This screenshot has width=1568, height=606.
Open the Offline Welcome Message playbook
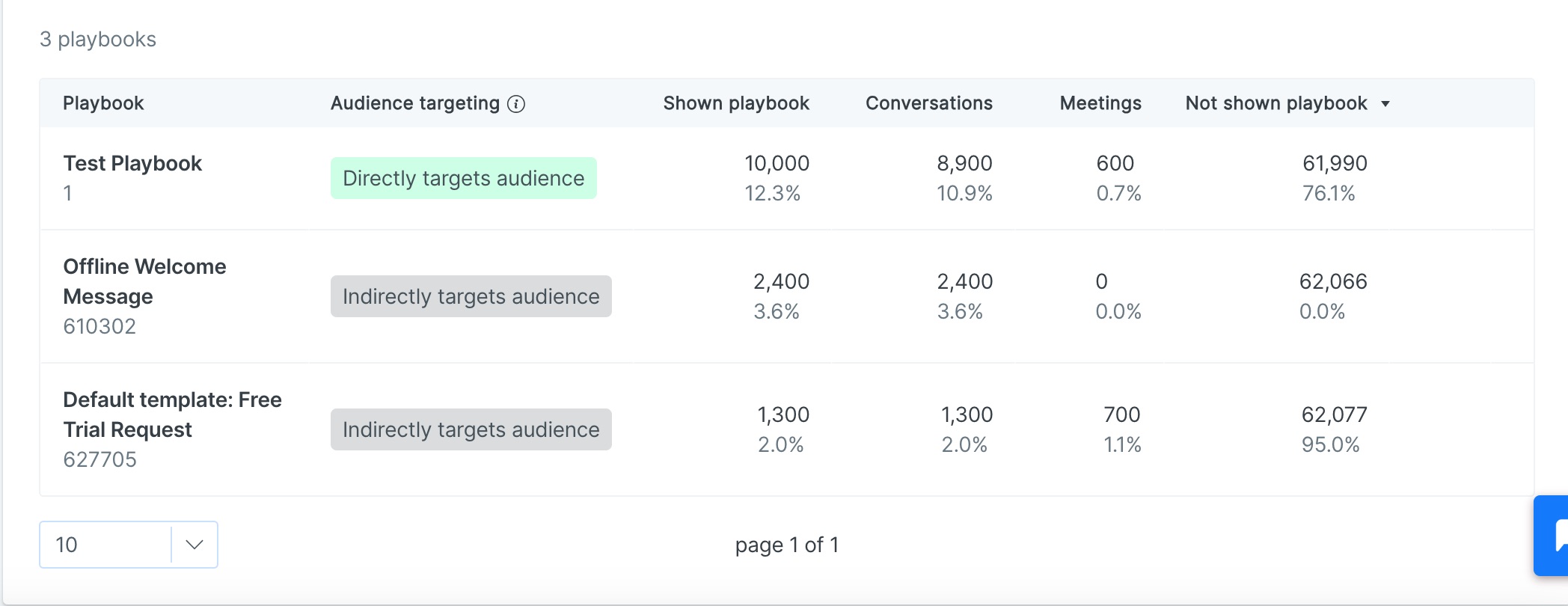144,281
